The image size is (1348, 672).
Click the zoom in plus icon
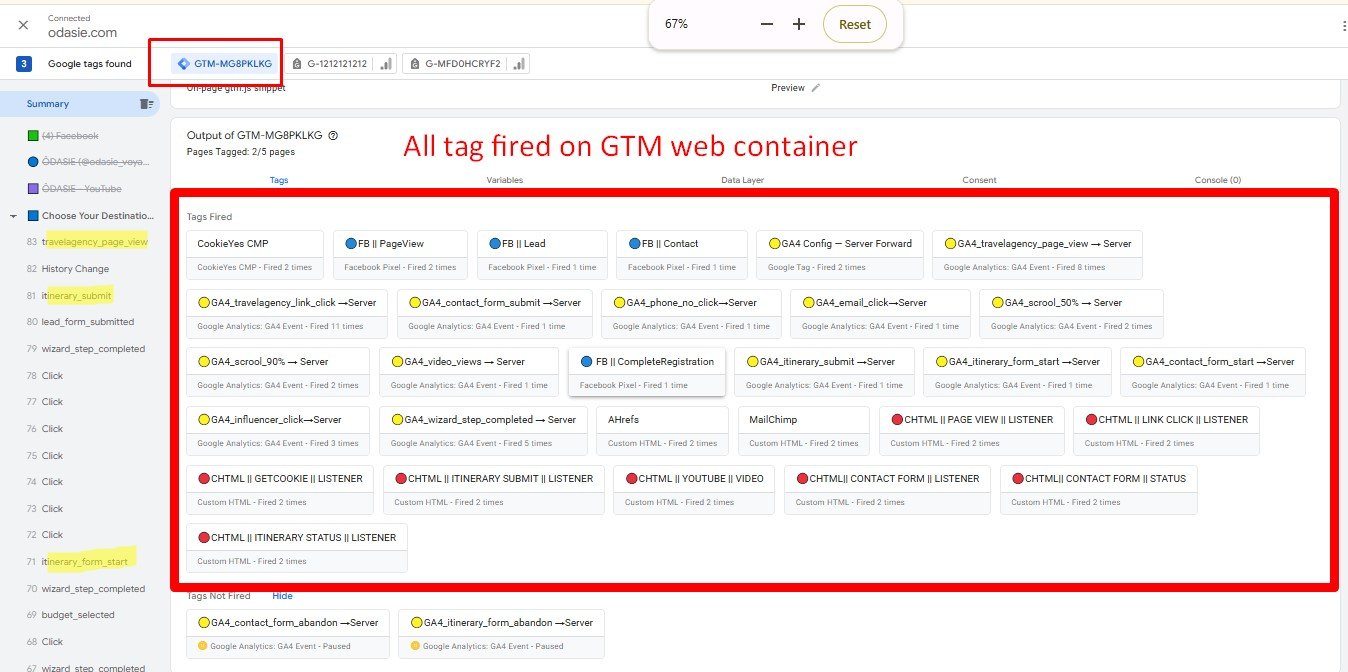click(x=799, y=24)
